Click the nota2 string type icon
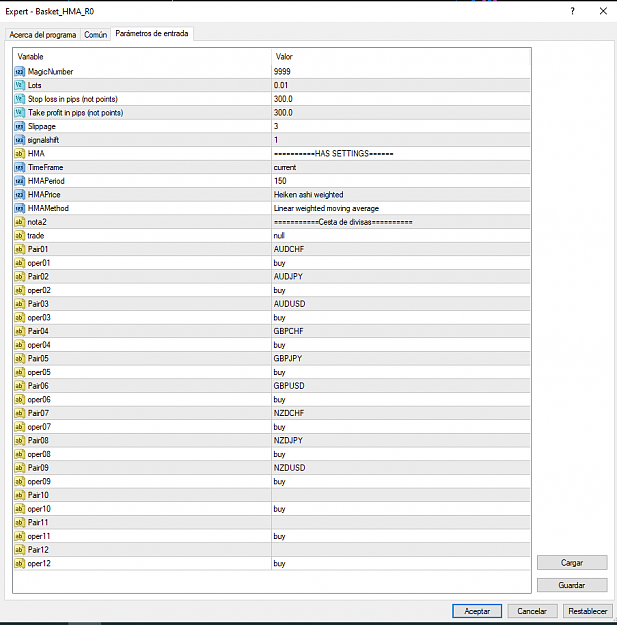The image size is (617, 625). [20, 222]
